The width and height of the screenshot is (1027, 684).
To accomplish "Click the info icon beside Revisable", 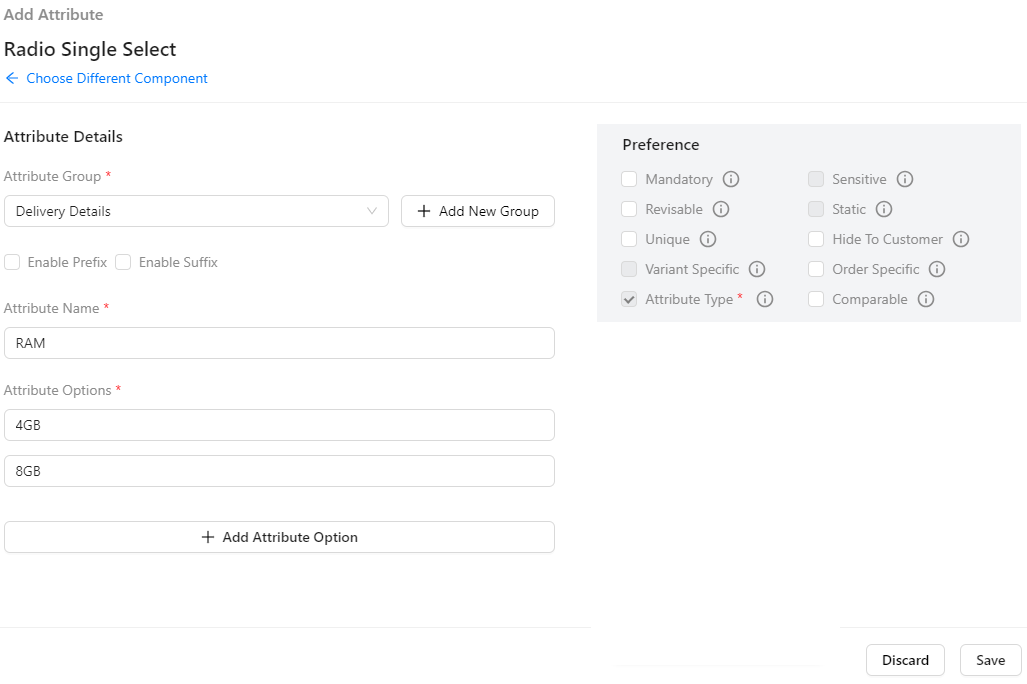I will pos(721,210).
